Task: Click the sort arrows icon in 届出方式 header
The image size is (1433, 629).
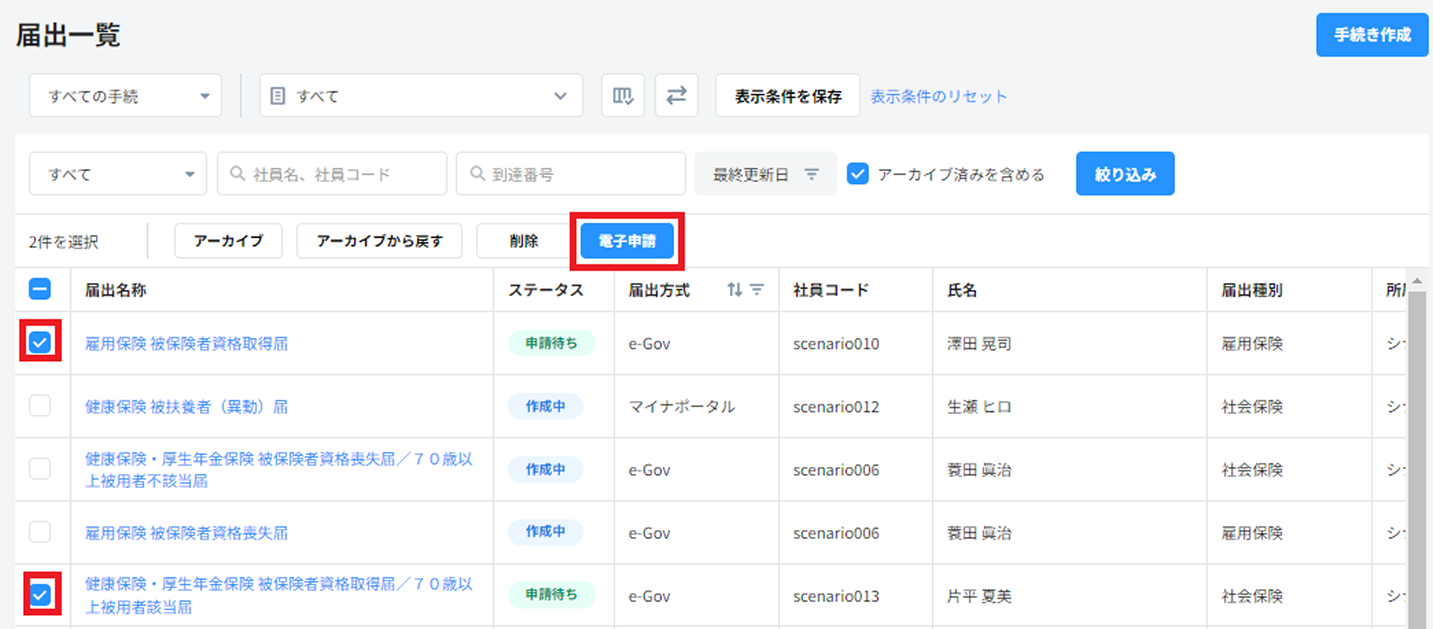Action: tap(735, 290)
